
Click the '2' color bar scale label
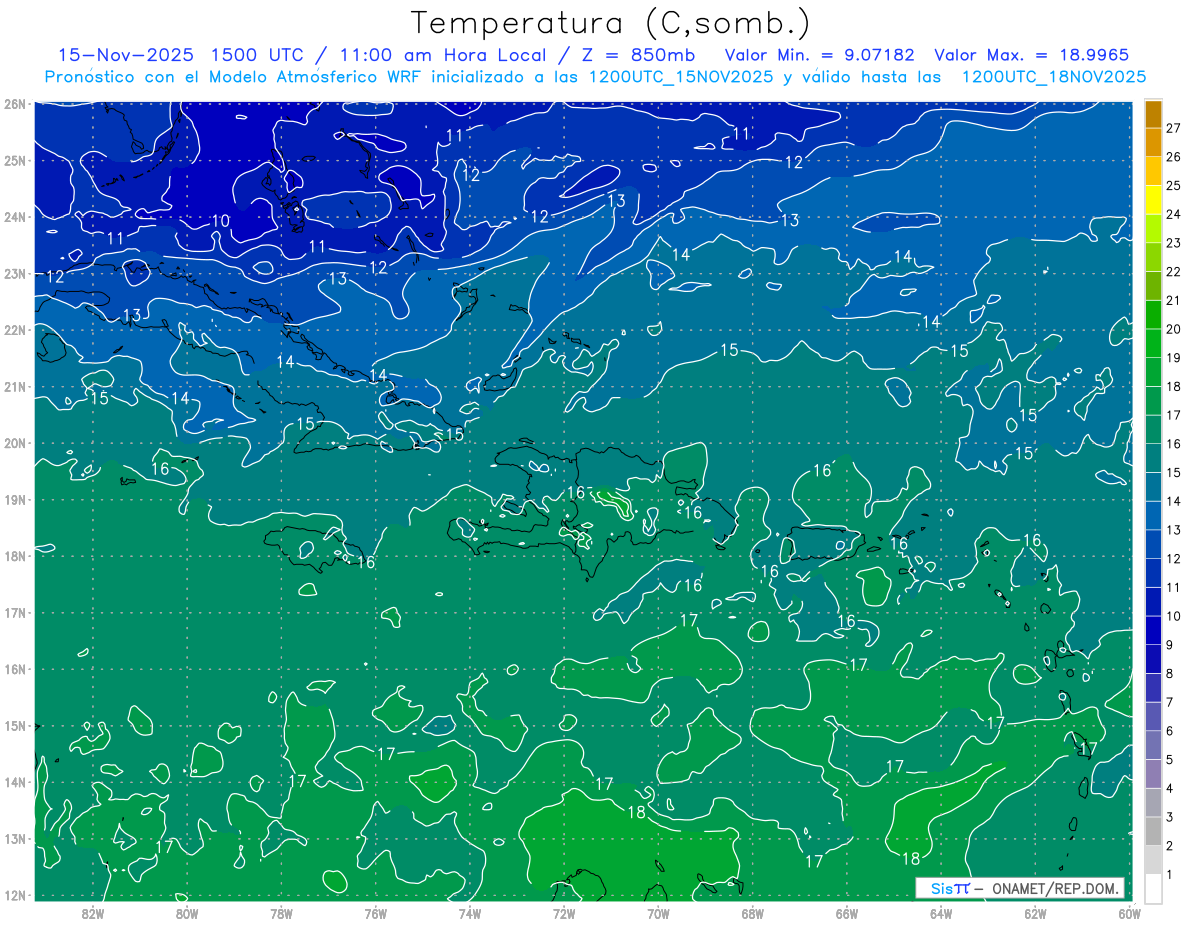tap(1171, 846)
